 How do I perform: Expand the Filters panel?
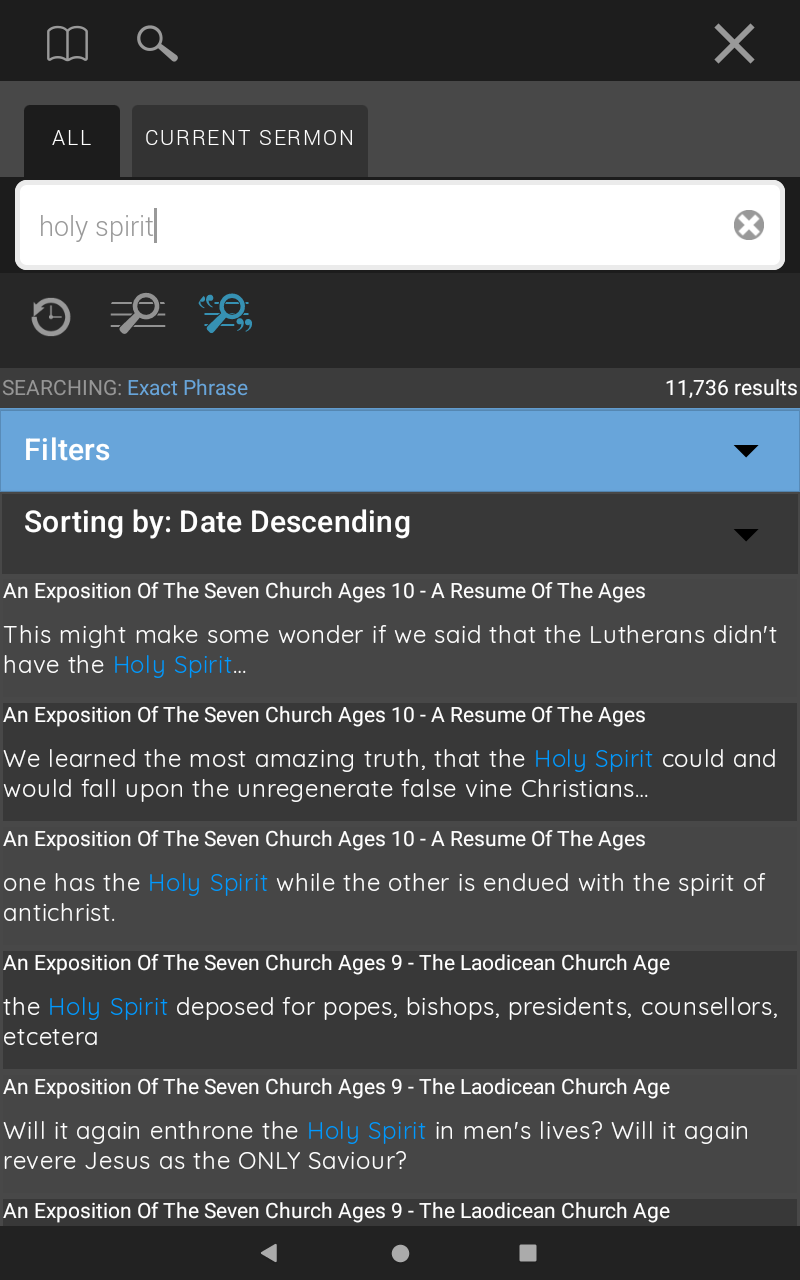click(400, 450)
